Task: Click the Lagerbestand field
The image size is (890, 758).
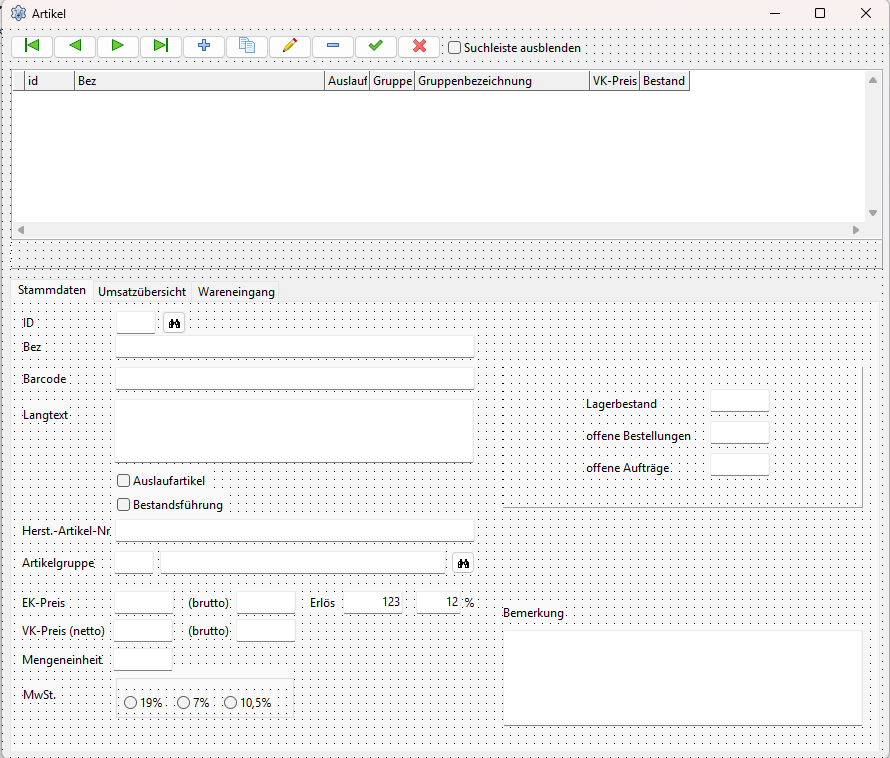Action: coord(740,401)
